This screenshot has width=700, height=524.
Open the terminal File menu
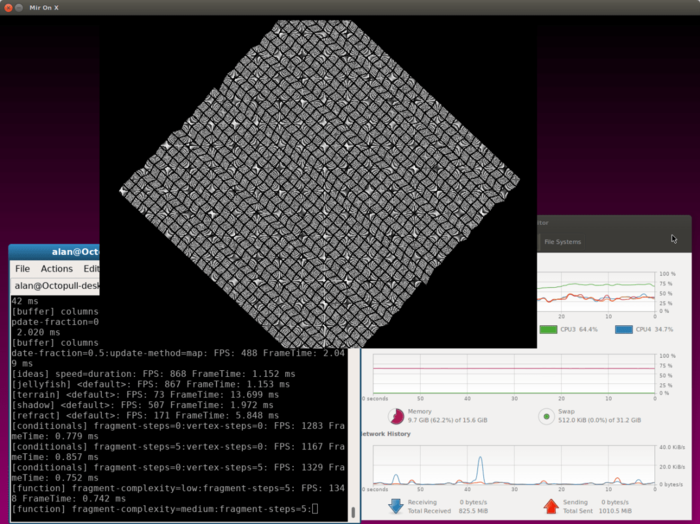[x=22, y=269]
